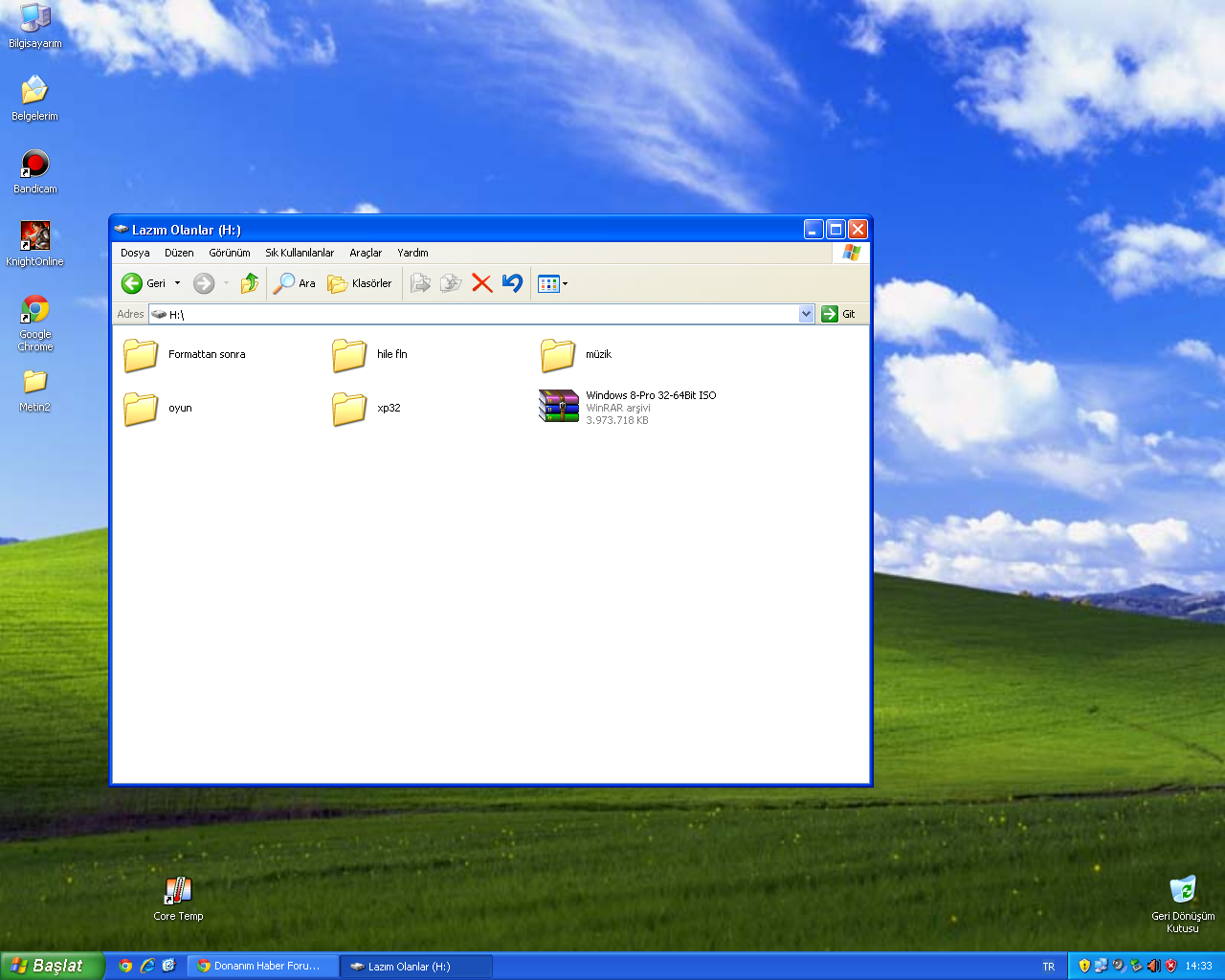
Task: Click the Lazım Olanlar (H:) taskbar button
Action: coord(416,966)
